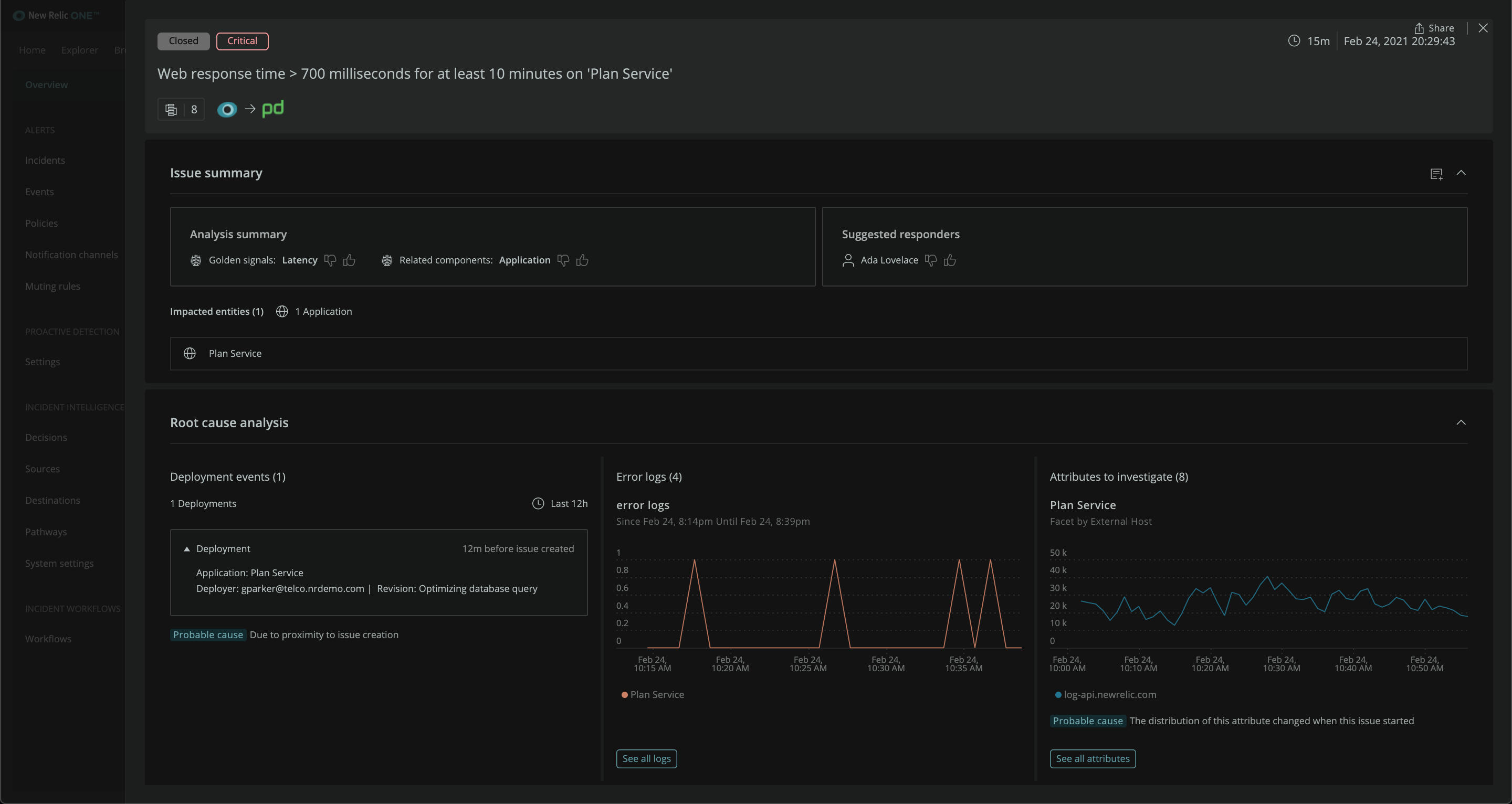This screenshot has width=1512, height=804.
Task: Click See all attributes button
Action: click(x=1093, y=759)
